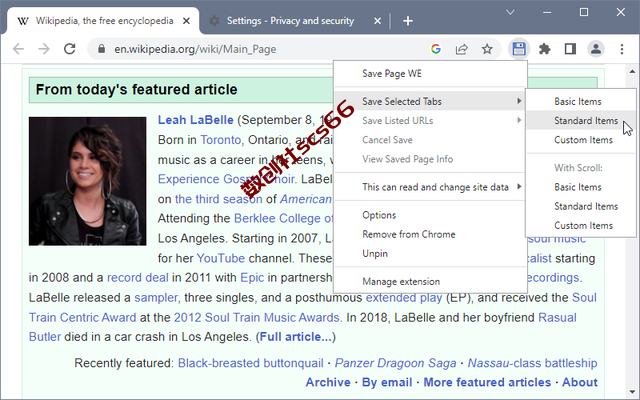
Task: Select the first Custom Items entry
Action: [x=581, y=140]
